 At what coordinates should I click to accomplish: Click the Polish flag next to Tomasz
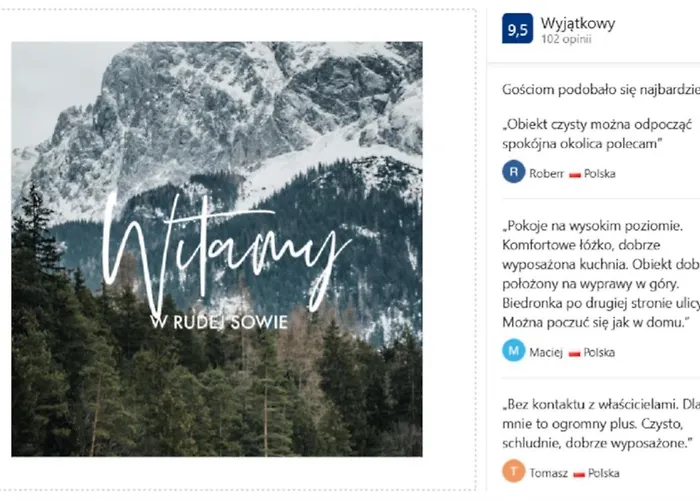click(579, 474)
